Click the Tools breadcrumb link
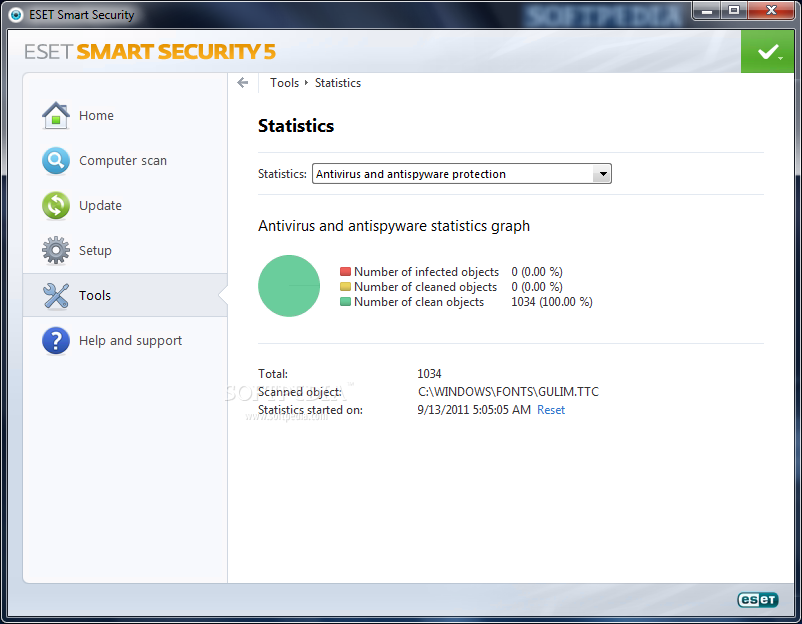The height and width of the screenshot is (624, 802). coord(284,83)
